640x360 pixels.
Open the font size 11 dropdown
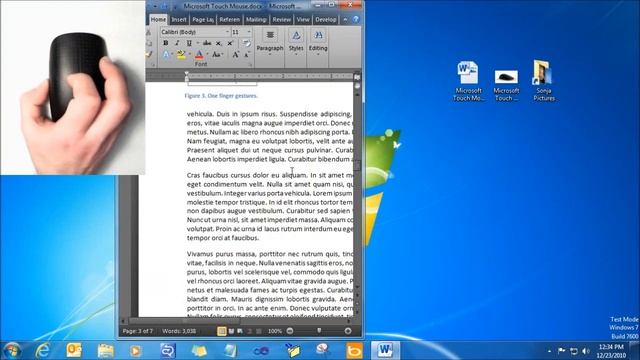249,32
